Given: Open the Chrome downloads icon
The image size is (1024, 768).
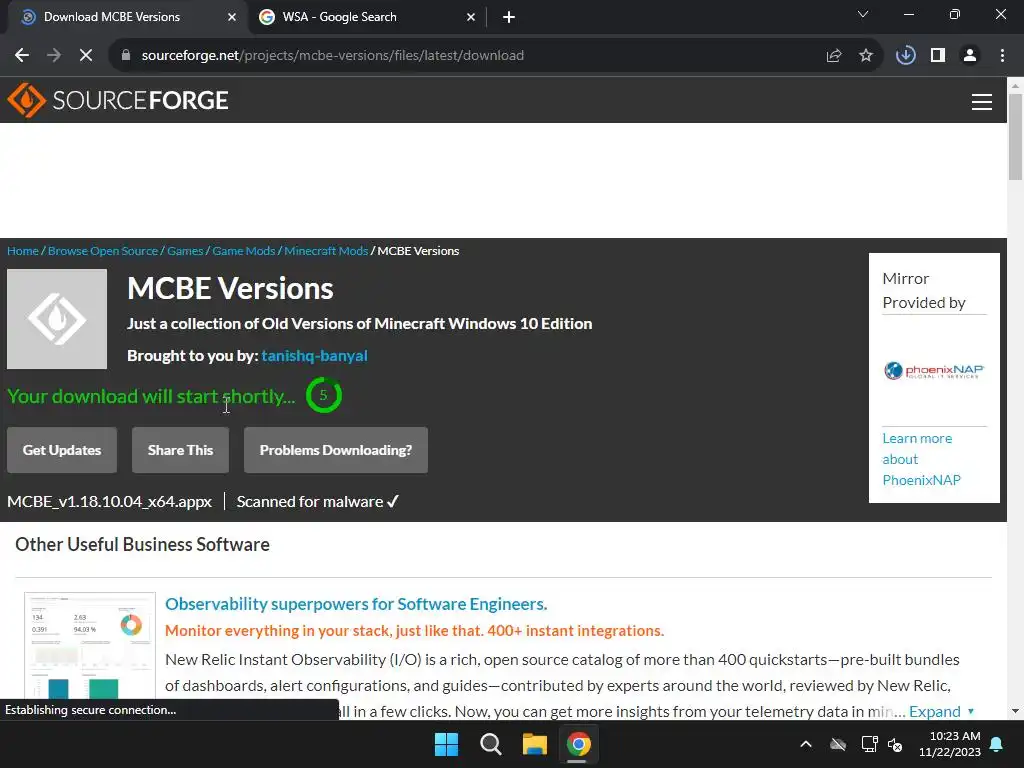Looking at the screenshot, I should [905, 56].
